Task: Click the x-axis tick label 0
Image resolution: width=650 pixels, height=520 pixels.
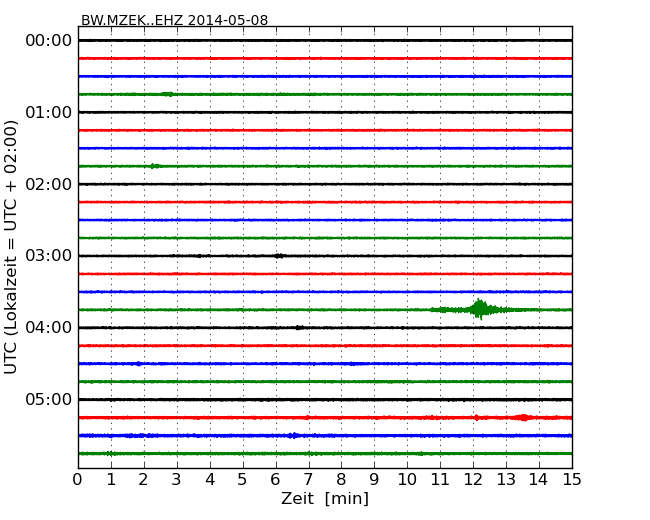Action: [x=78, y=479]
